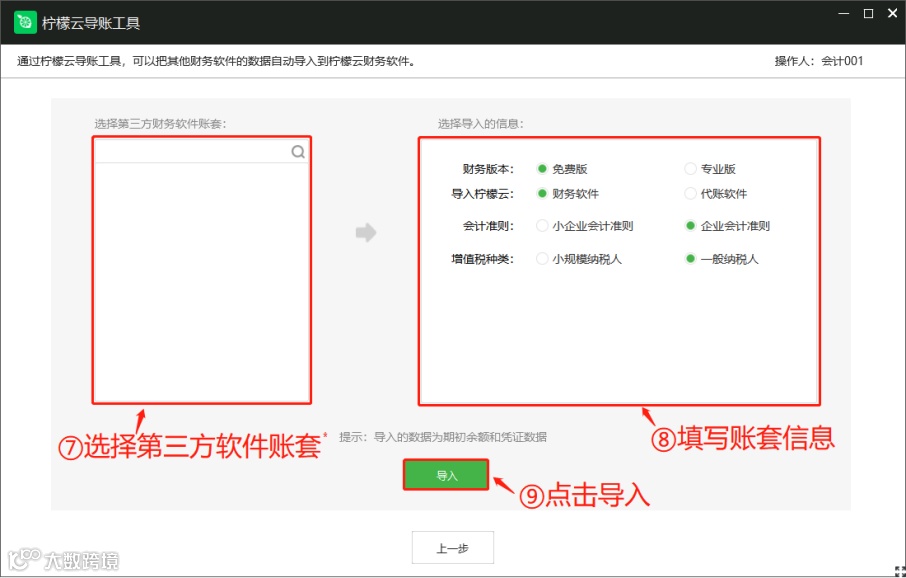Viewport: 906px width, 578px height.
Task: Choose 代账软件 as import target
Action: pos(690,194)
